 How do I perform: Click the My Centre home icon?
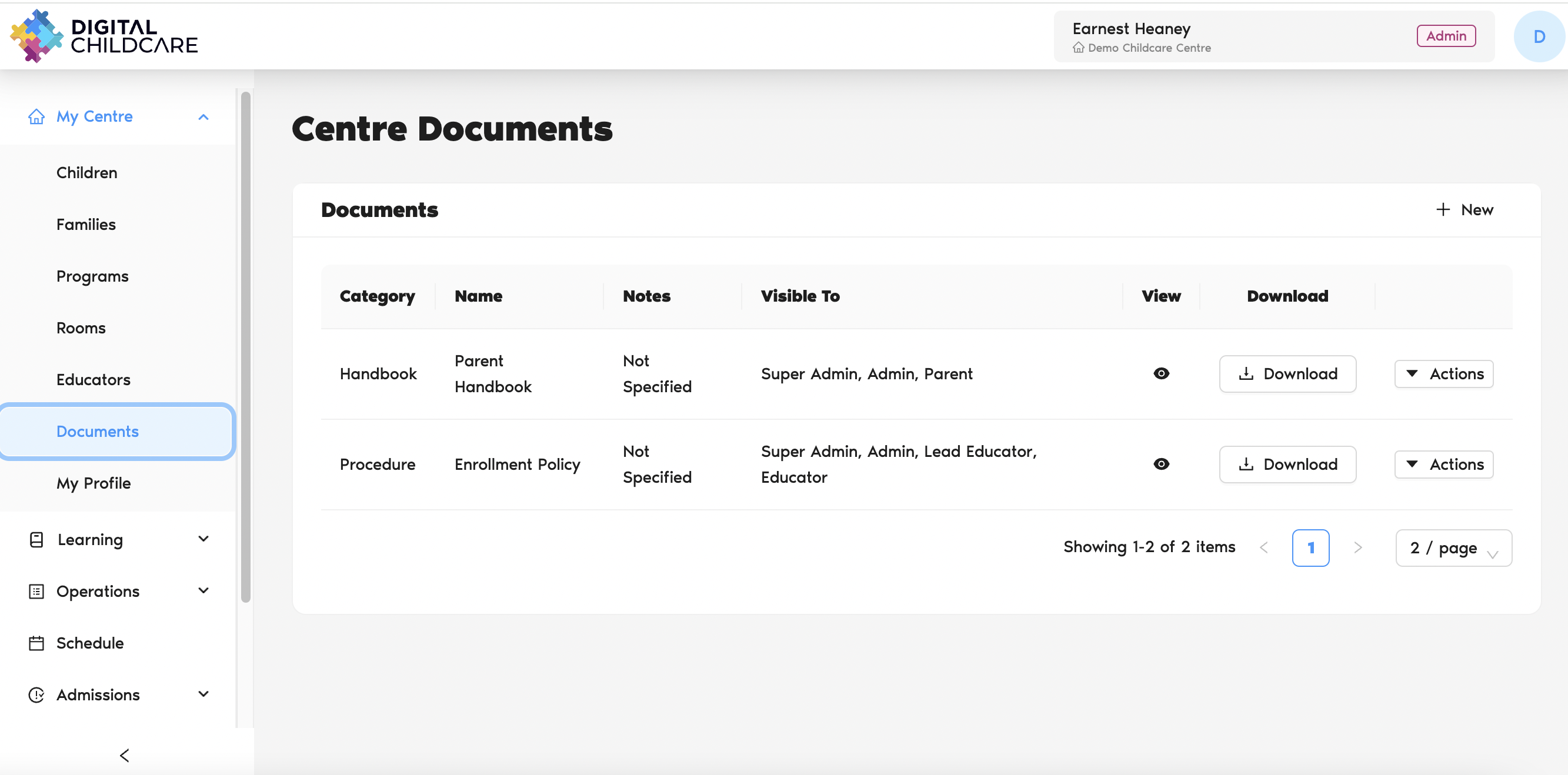point(36,116)
